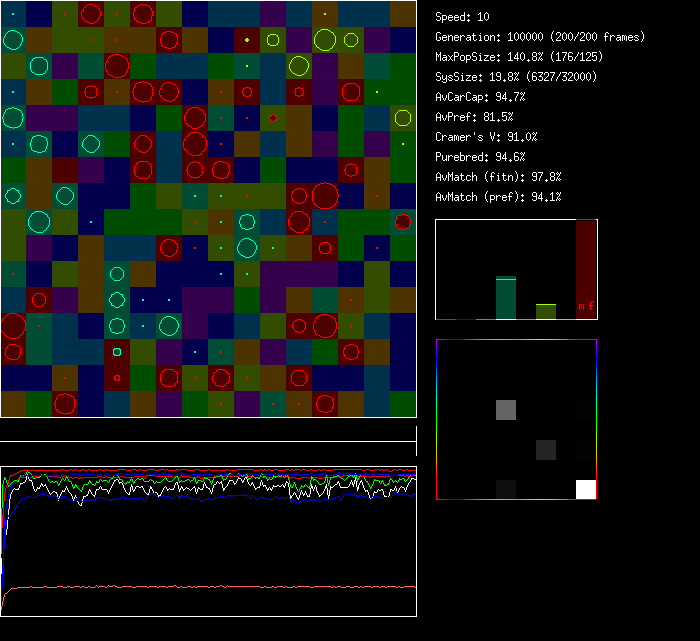Select the solid red diamond in the olive cell
Screen dimensions: 700x641
point(273,118)
